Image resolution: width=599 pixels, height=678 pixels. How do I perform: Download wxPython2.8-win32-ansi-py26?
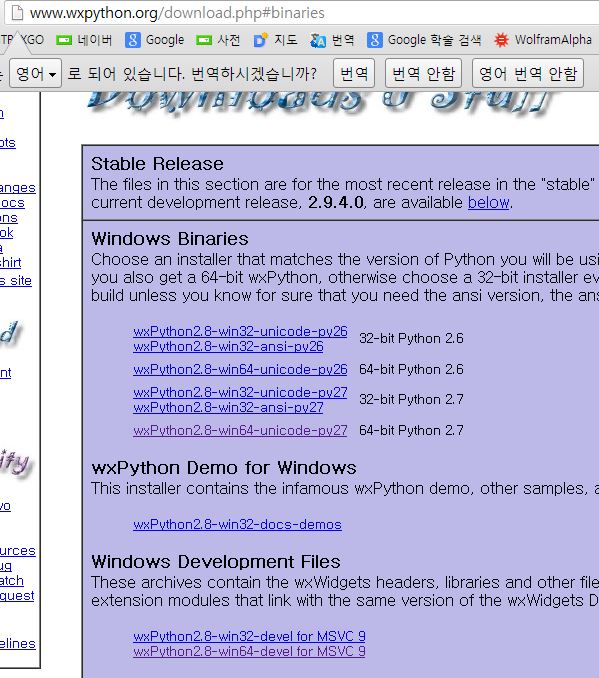pyautogui.click(x=228, y=346)
